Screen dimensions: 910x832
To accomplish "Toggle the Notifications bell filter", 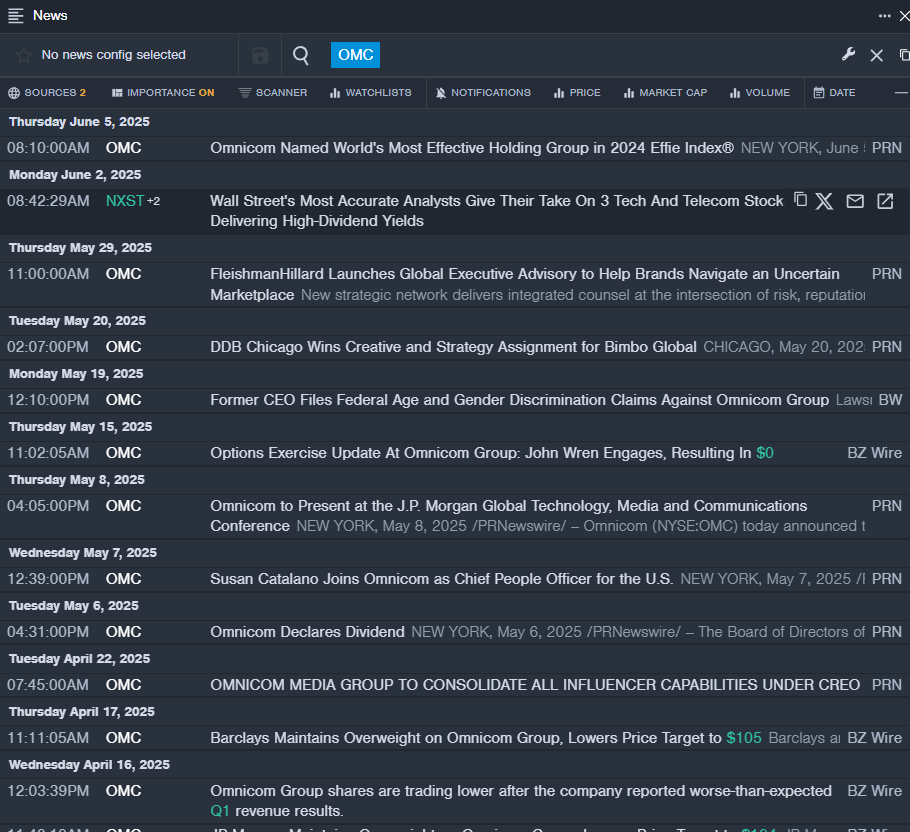I will (x=483, y=92).
